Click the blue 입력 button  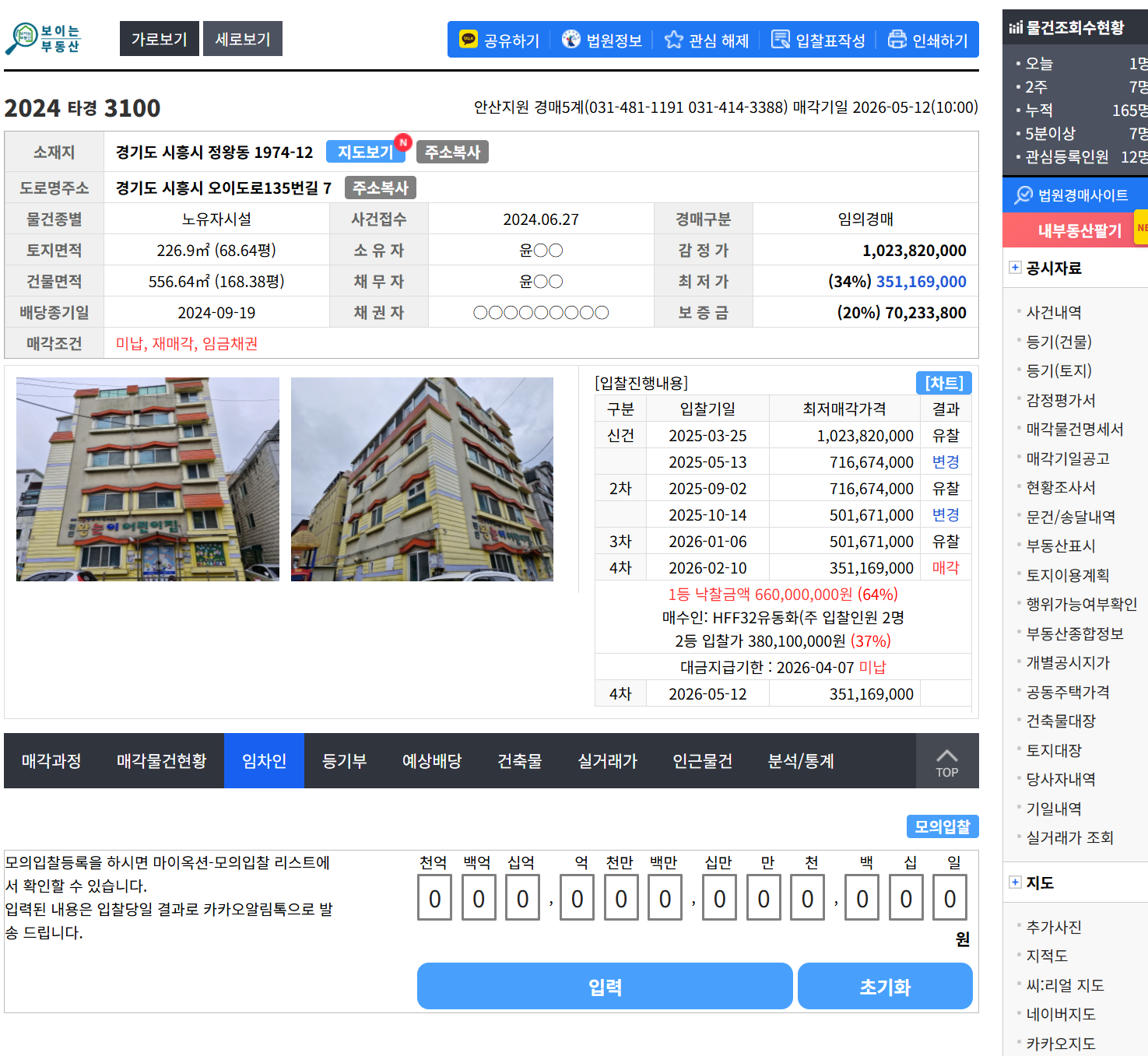click(x=605, y=987)
